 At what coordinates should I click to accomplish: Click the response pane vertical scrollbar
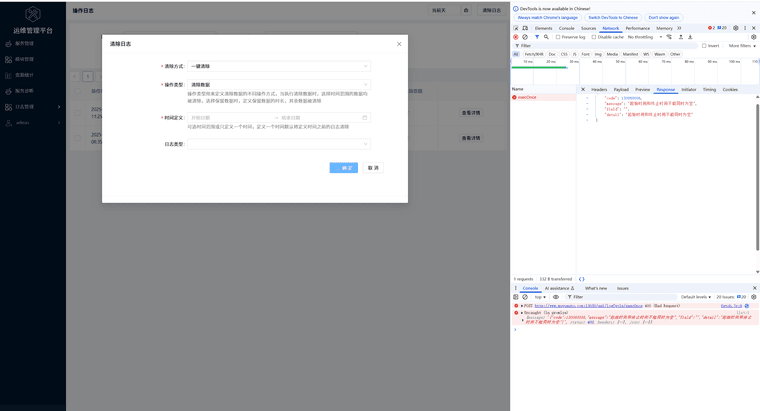coord(758,177)
